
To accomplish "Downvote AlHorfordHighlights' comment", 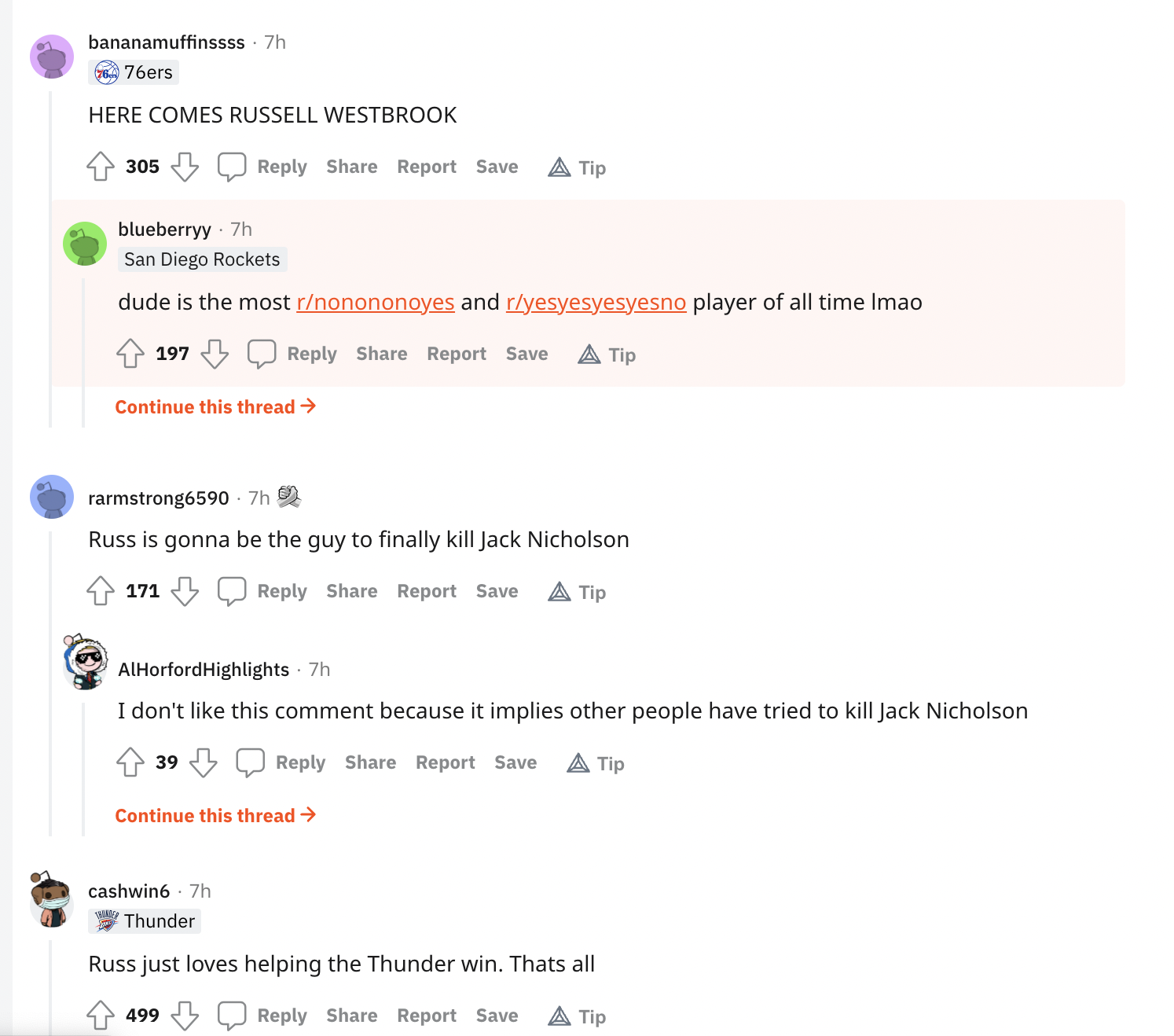I will [x=204, y=762].
